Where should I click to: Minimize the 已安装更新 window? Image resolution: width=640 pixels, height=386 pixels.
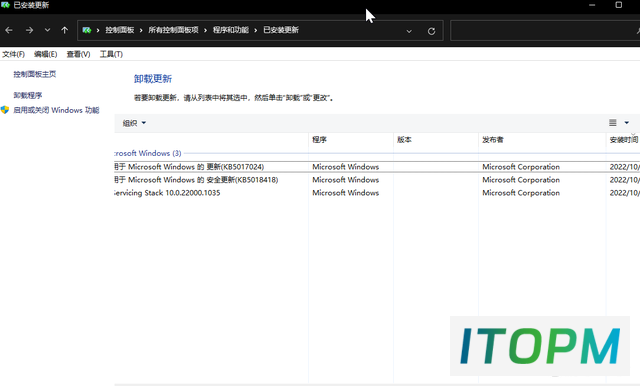click(592, 5)
